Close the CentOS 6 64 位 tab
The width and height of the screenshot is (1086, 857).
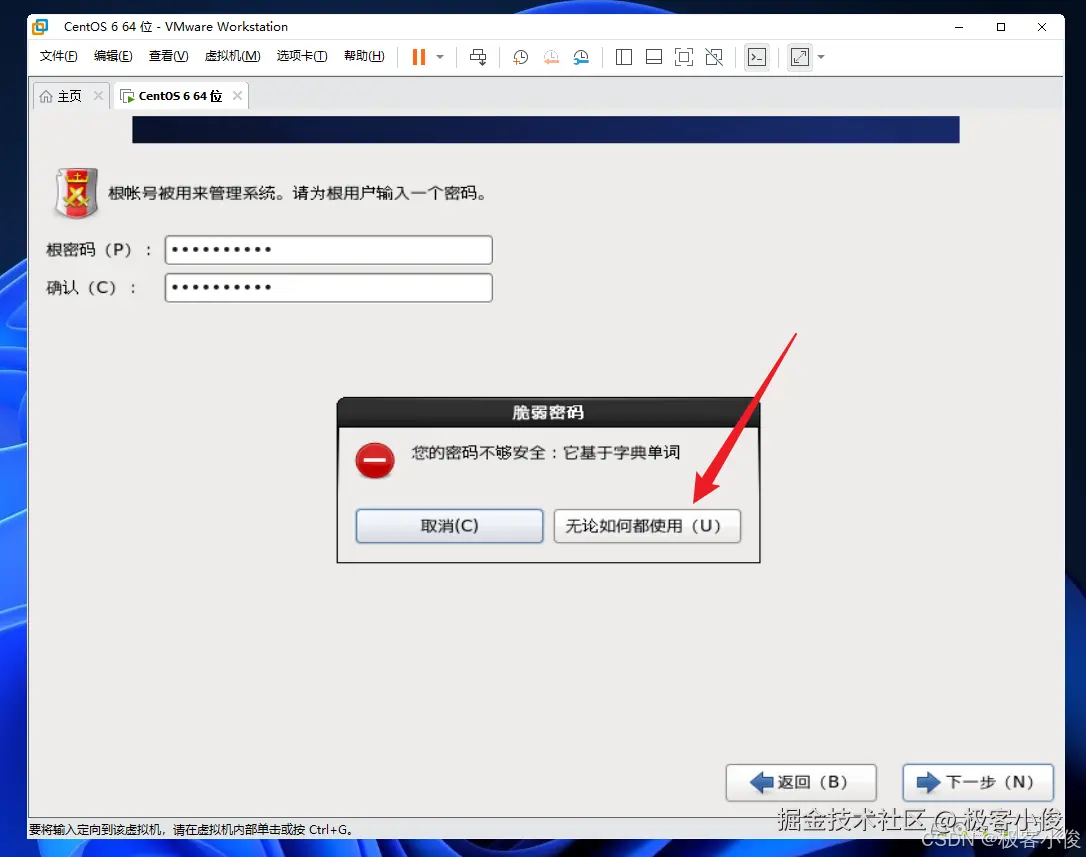coord(237,96)
